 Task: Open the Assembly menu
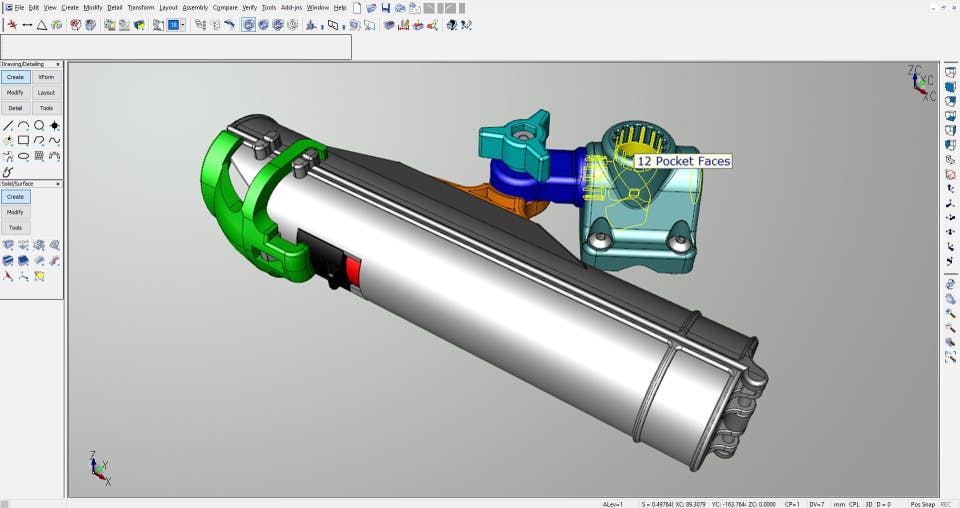(195, 7)
